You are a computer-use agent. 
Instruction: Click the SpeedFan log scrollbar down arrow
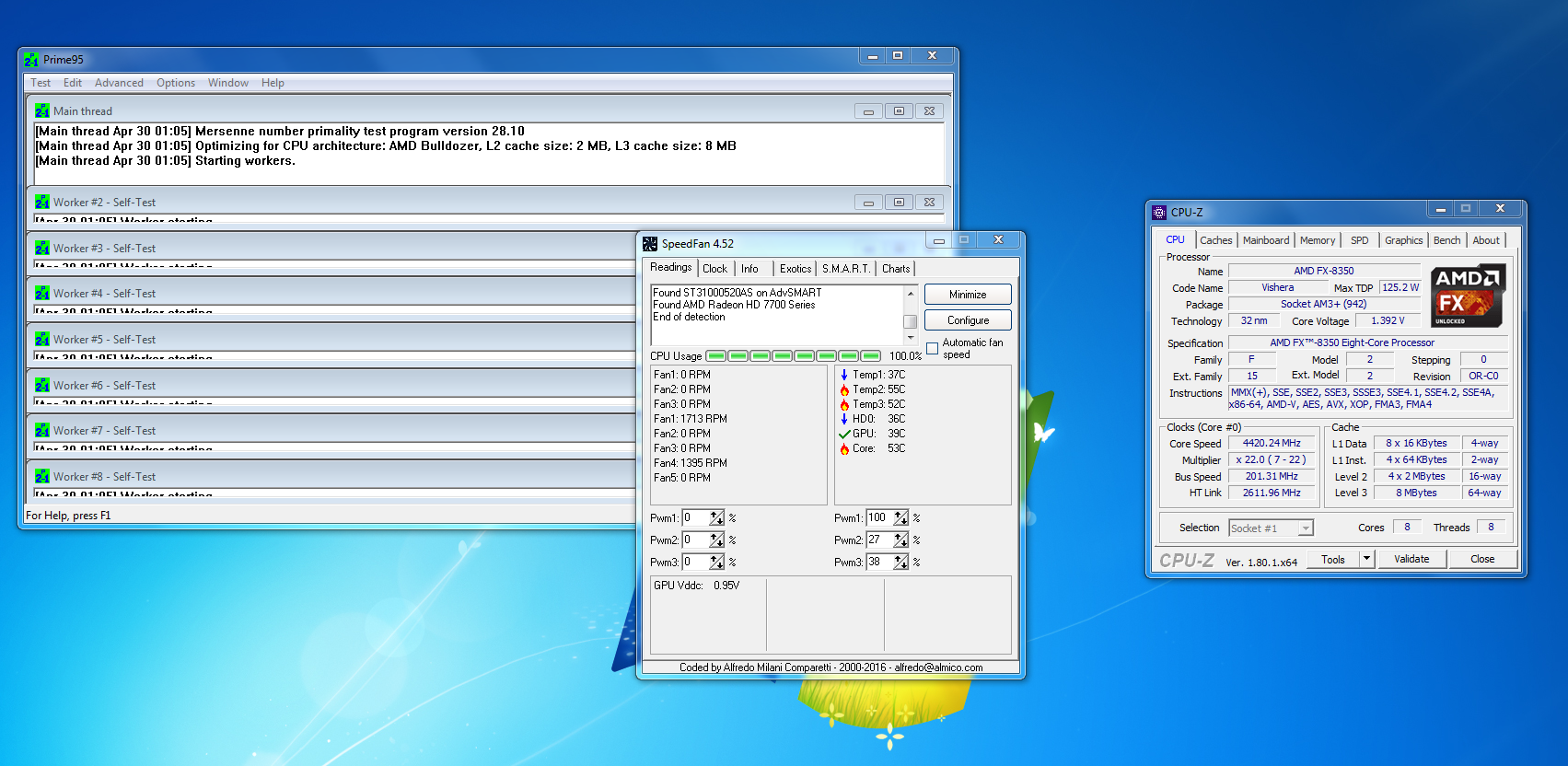pyautogui.click(x=910, y=338)
